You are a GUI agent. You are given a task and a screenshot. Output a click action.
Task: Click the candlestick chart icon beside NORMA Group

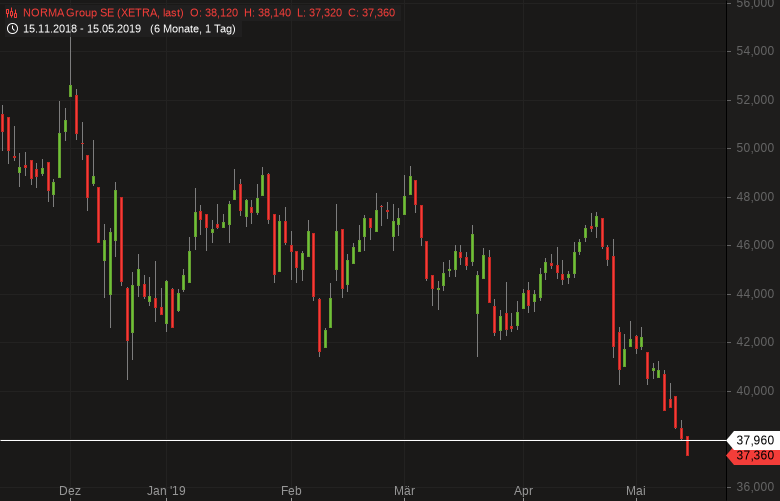[11, 13]
